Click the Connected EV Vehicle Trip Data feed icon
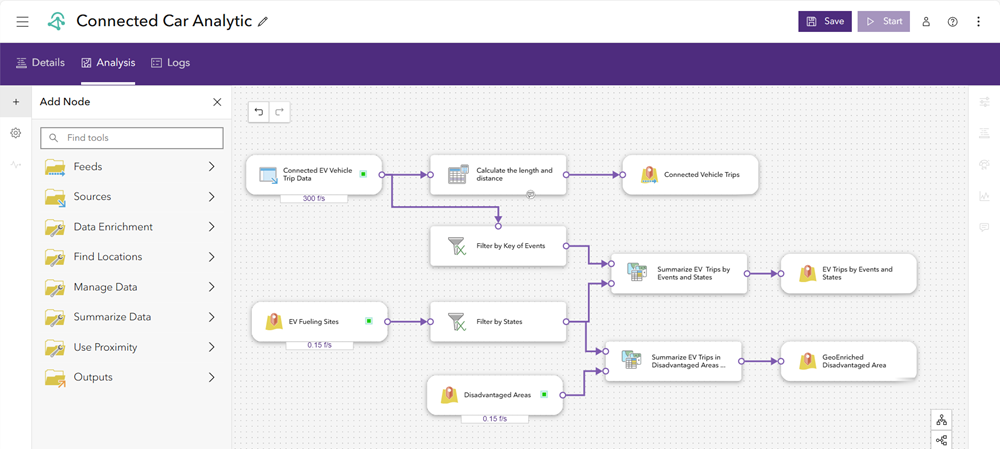 point(268,175)
